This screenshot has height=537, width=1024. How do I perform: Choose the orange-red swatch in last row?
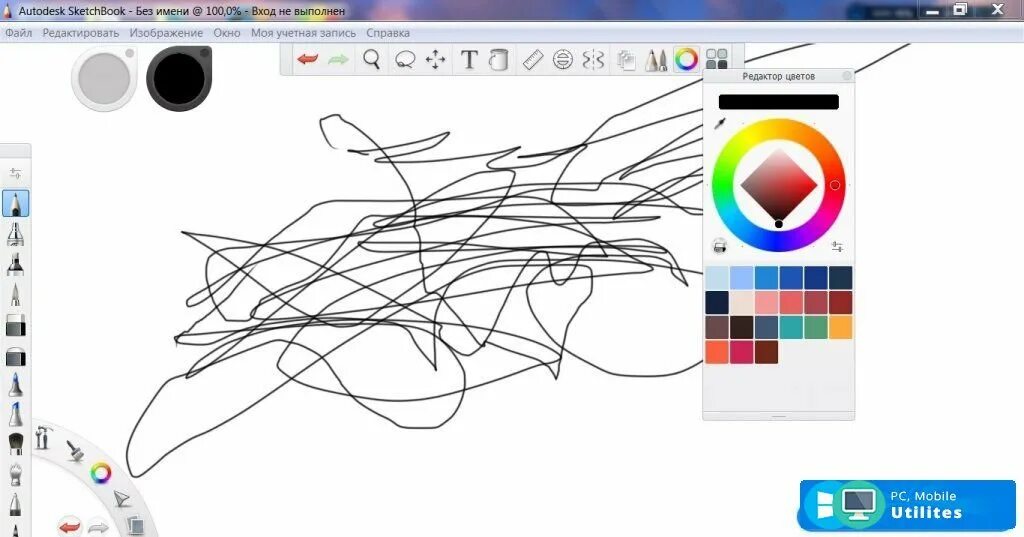[x=716, y=352]
